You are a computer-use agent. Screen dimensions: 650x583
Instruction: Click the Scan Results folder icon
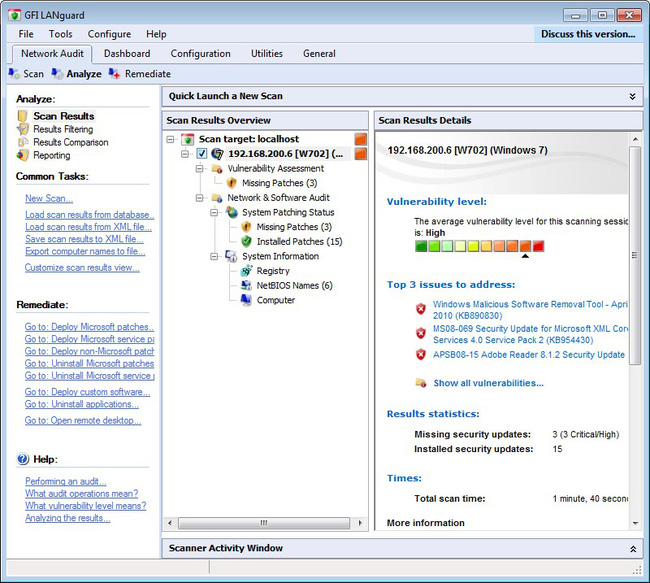pos(23,116)
